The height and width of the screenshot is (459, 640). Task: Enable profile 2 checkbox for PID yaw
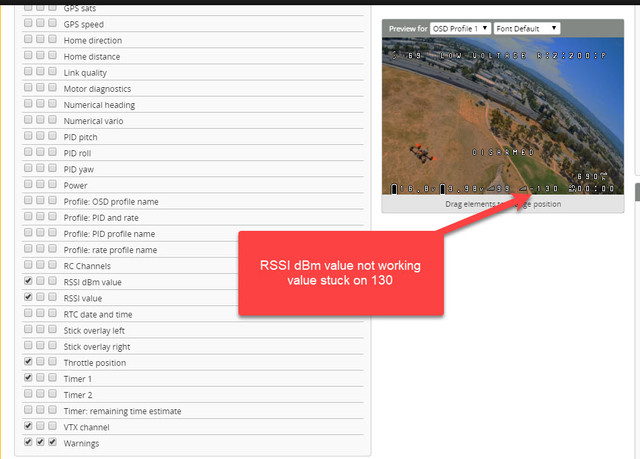pos(40,168)
